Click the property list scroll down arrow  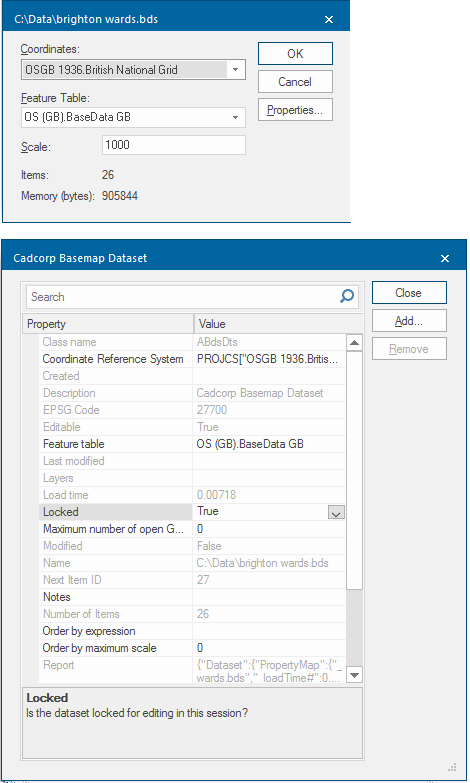354,675
